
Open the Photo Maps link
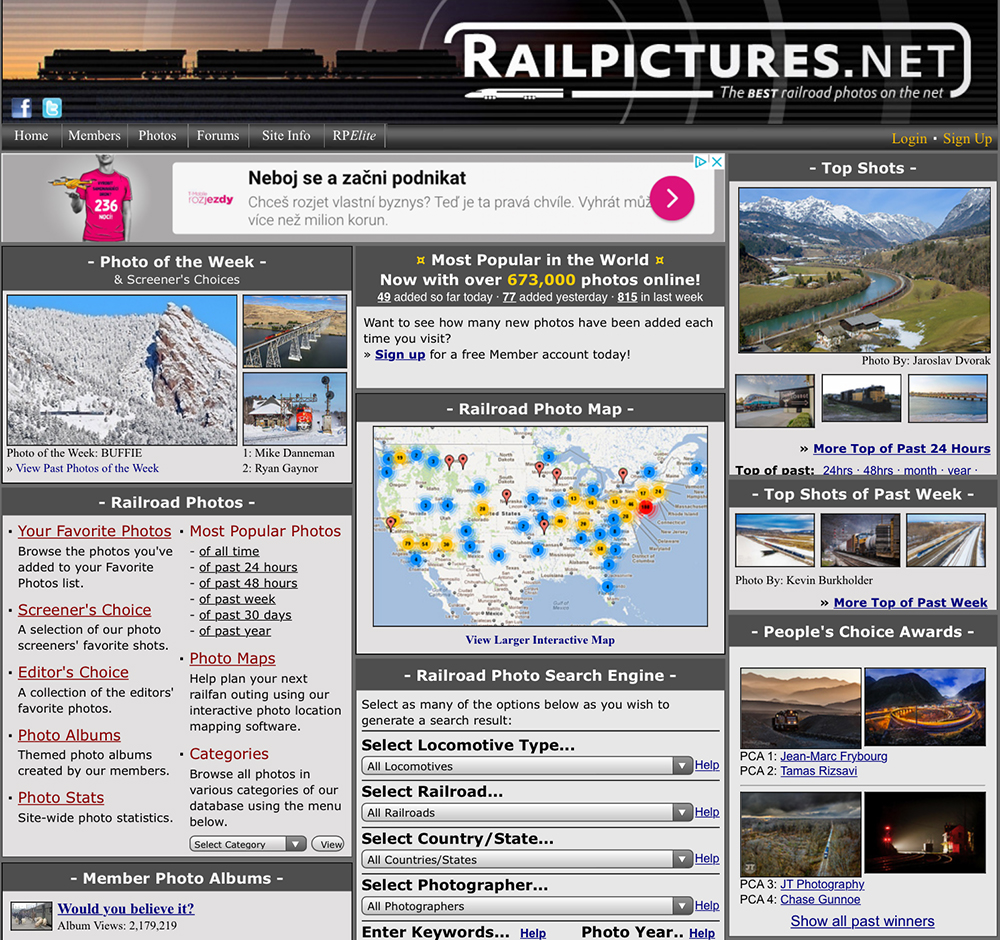(x=232, y=658)
